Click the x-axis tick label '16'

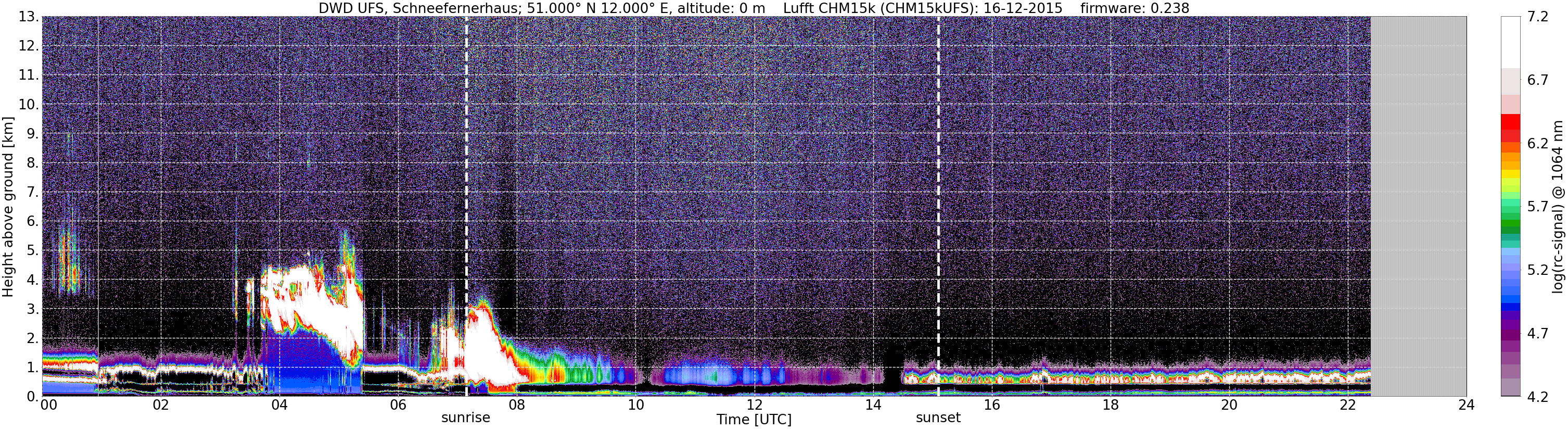point(991,405)
